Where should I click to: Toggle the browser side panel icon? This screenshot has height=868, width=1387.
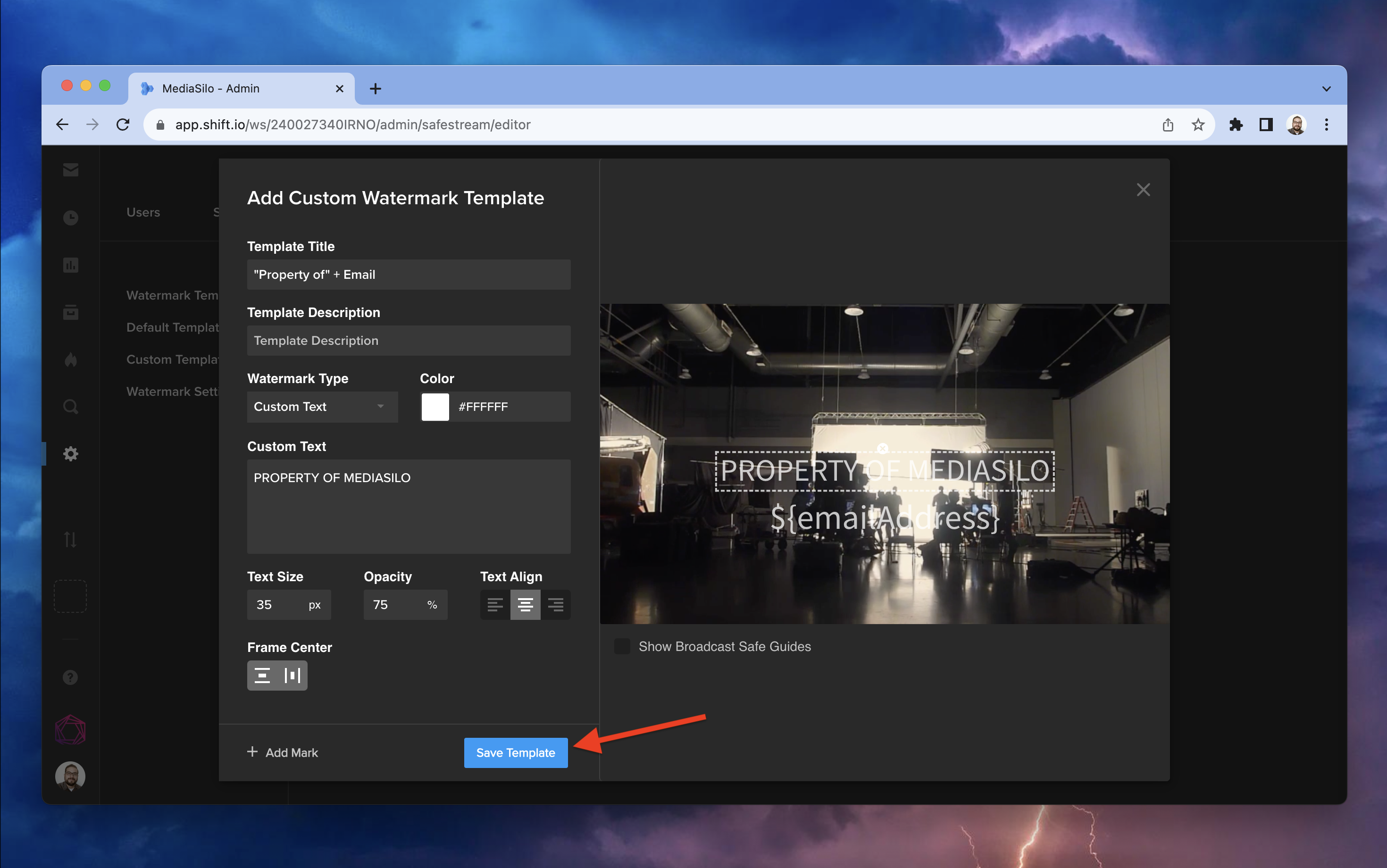coord(1266,125)
